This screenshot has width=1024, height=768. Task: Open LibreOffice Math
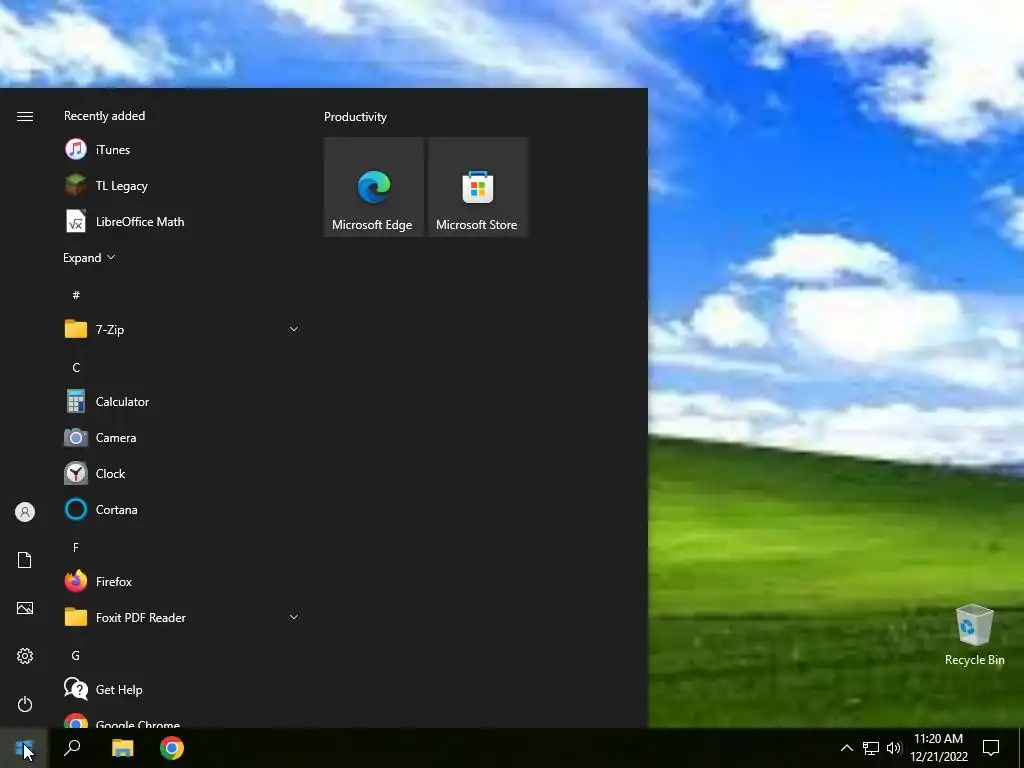point(183,221)
